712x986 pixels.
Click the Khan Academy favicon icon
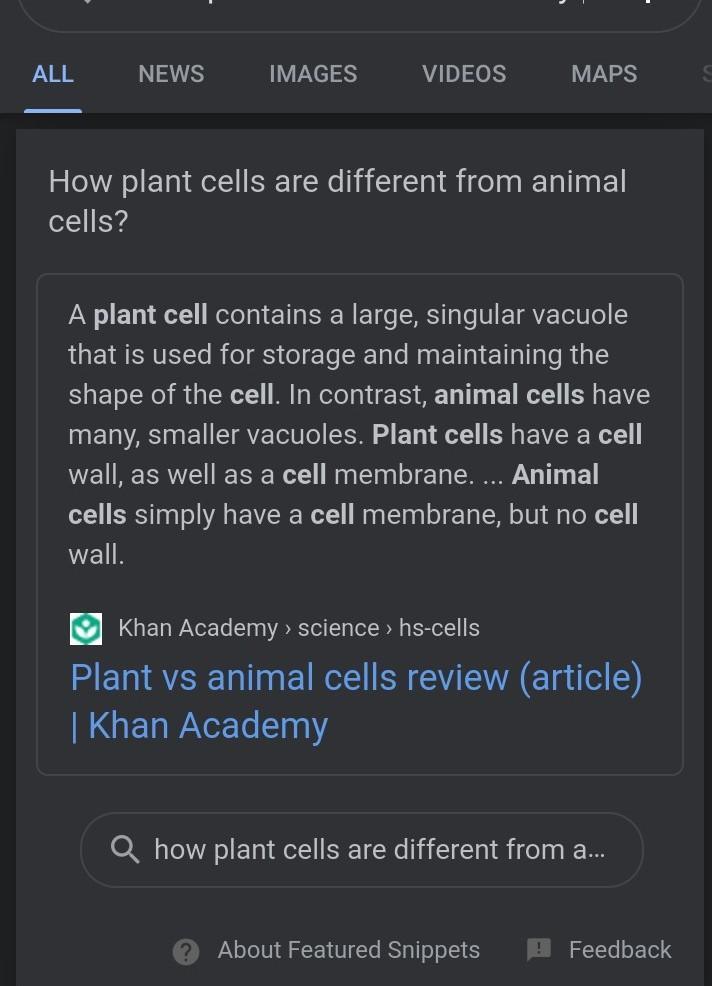click(x=86, y=629)
